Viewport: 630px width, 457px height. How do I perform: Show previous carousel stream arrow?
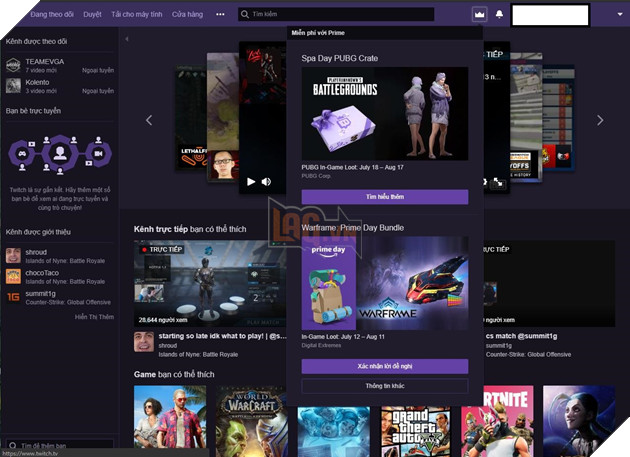click(149, 120)
